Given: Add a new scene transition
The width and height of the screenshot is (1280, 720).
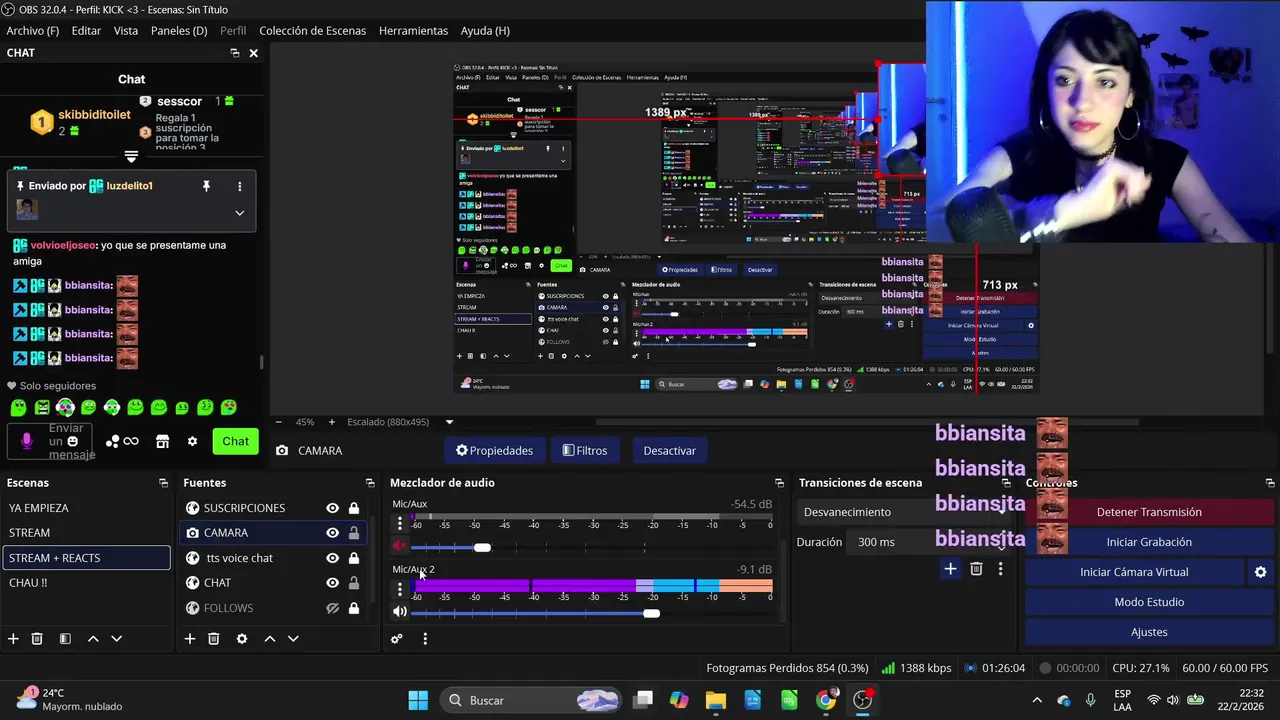Looking at the screenshot, I should pos(950,569).
